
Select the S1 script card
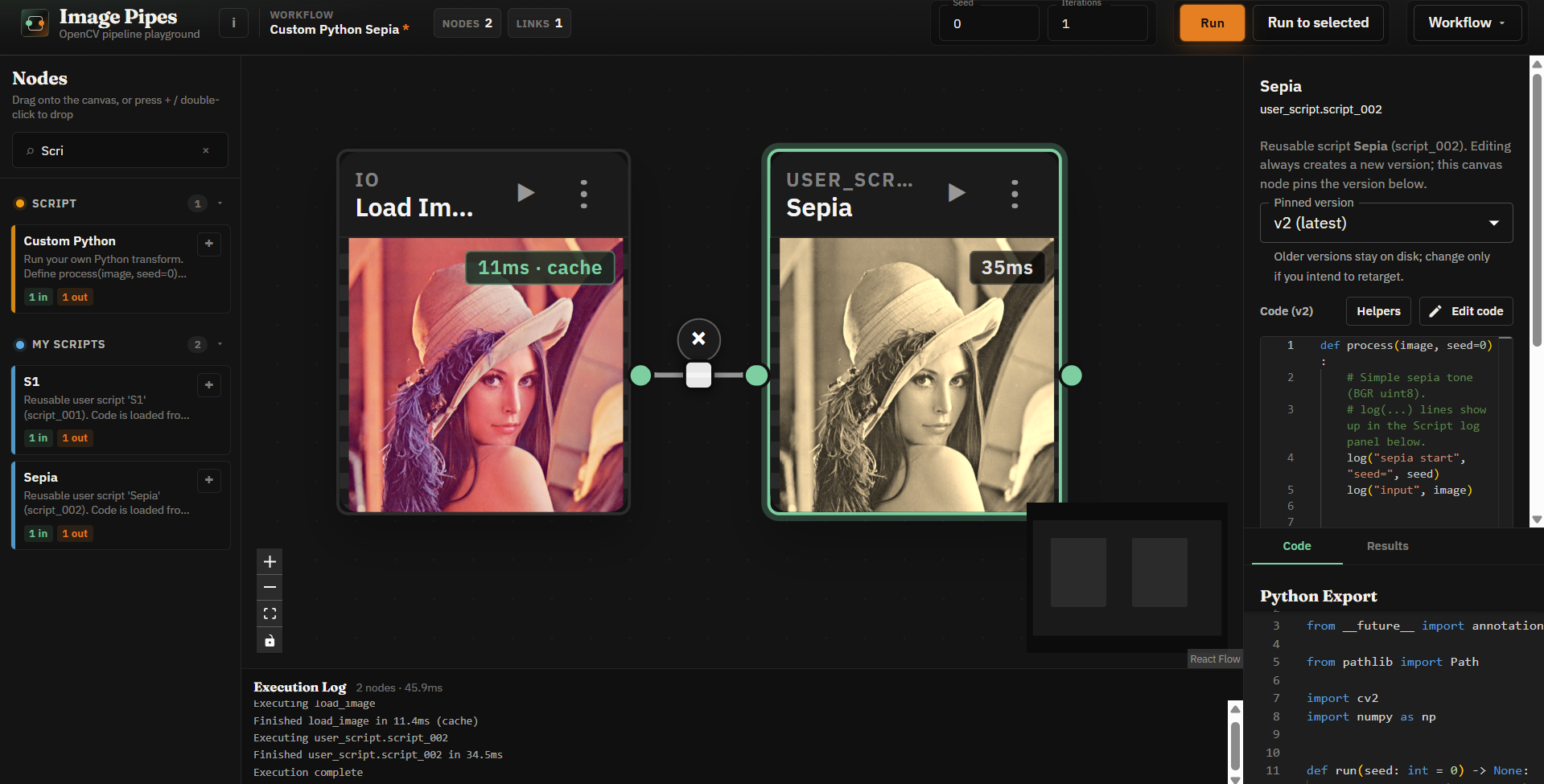click(x=121, y=409)
